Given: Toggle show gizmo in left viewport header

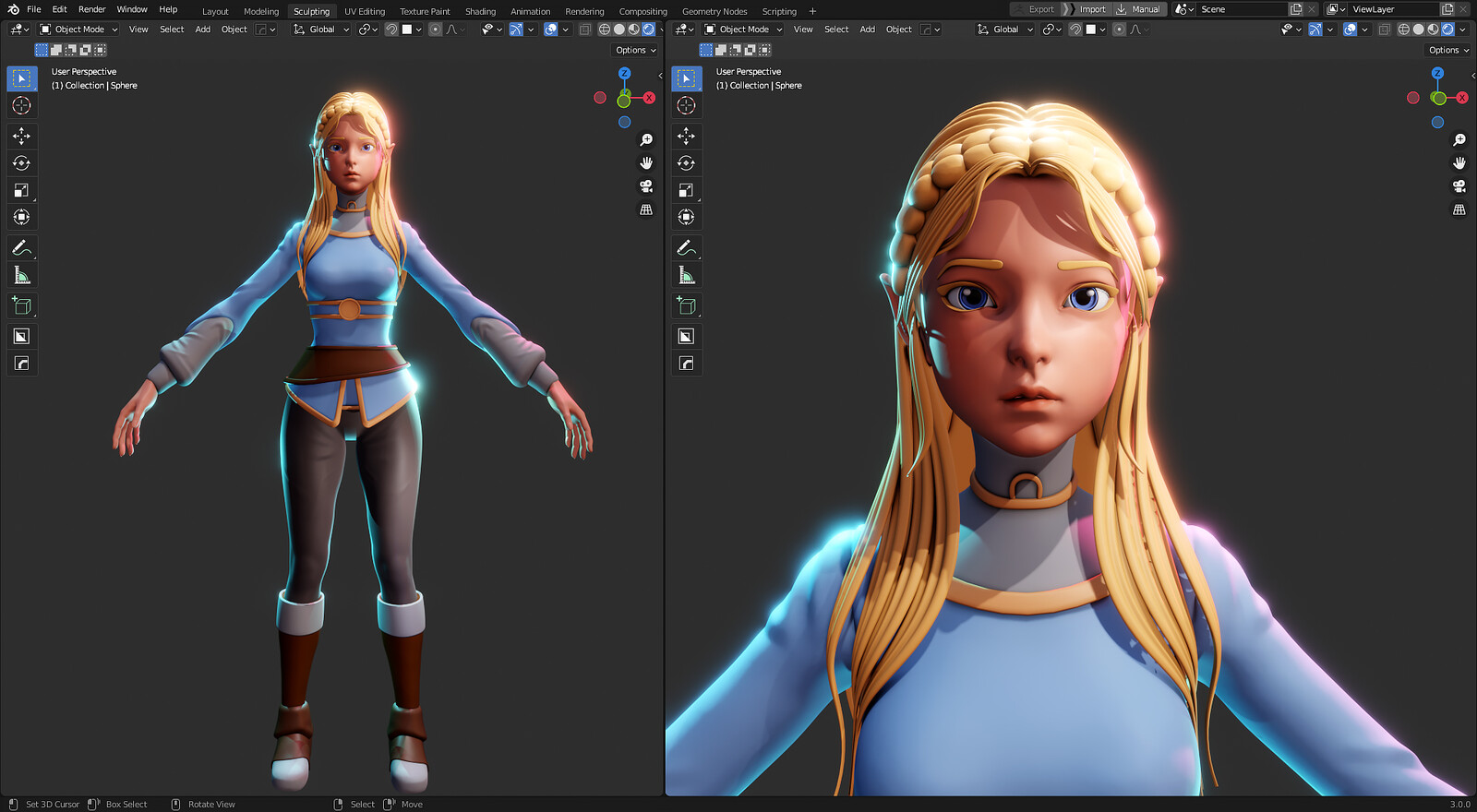Looking at the screenshot, I should click(516, 30).
